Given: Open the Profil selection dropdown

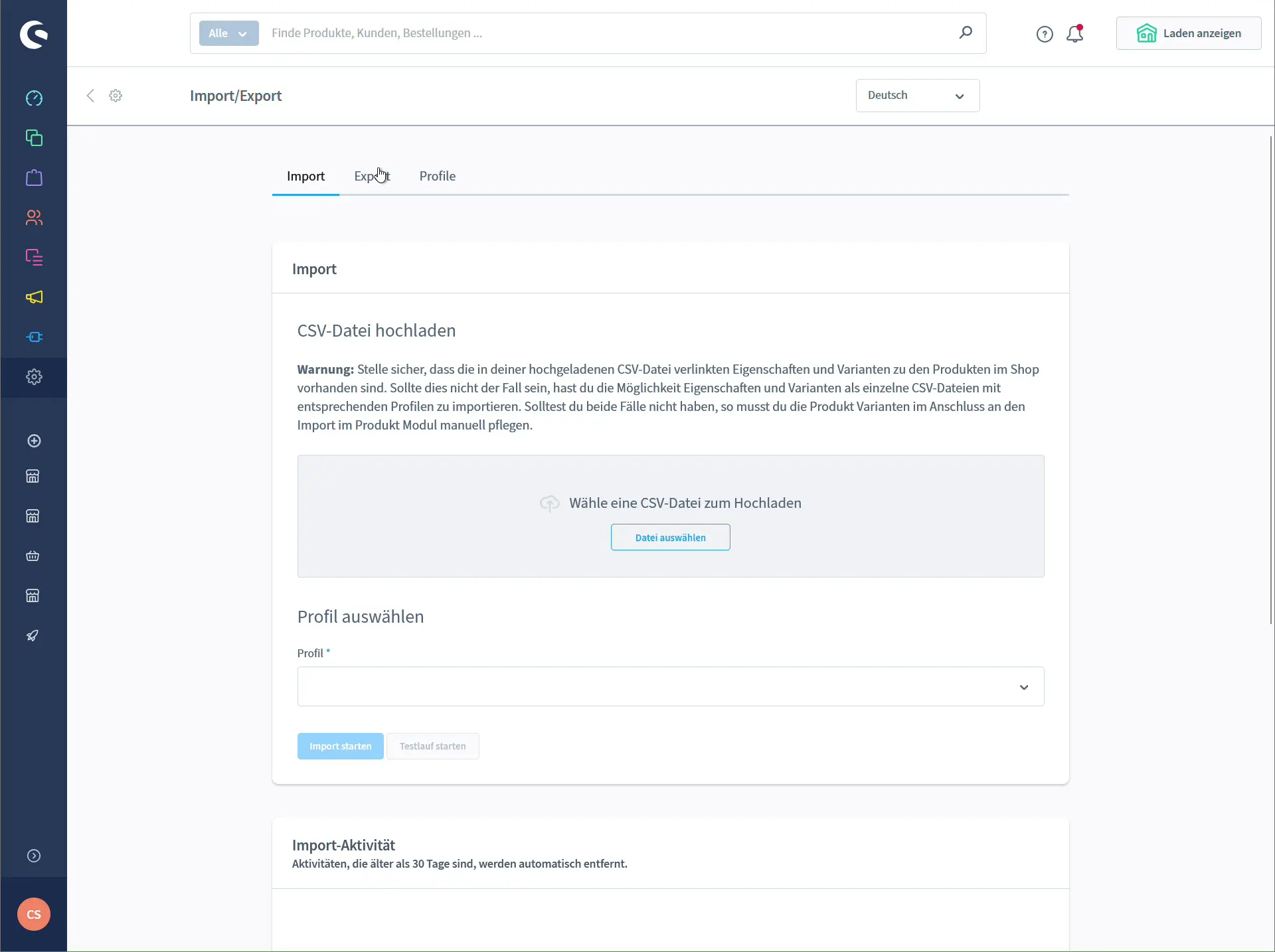Looking at the screenshot, I should point(669,686).
